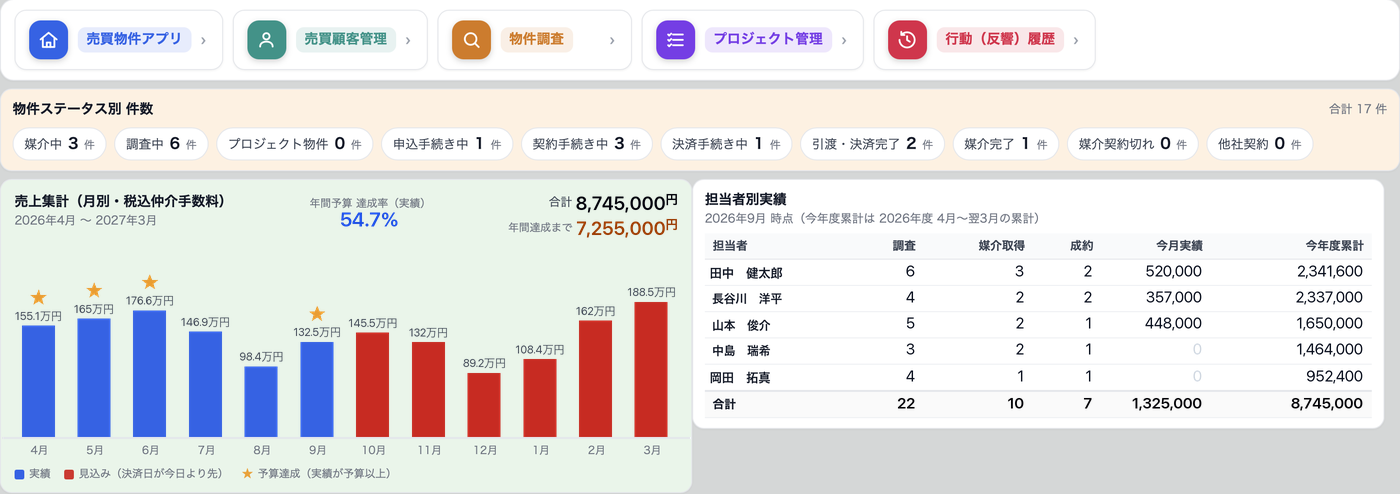
Task: Click the red 10月 forecast bar
Action: pyautogui.click(x=372, y=385)
